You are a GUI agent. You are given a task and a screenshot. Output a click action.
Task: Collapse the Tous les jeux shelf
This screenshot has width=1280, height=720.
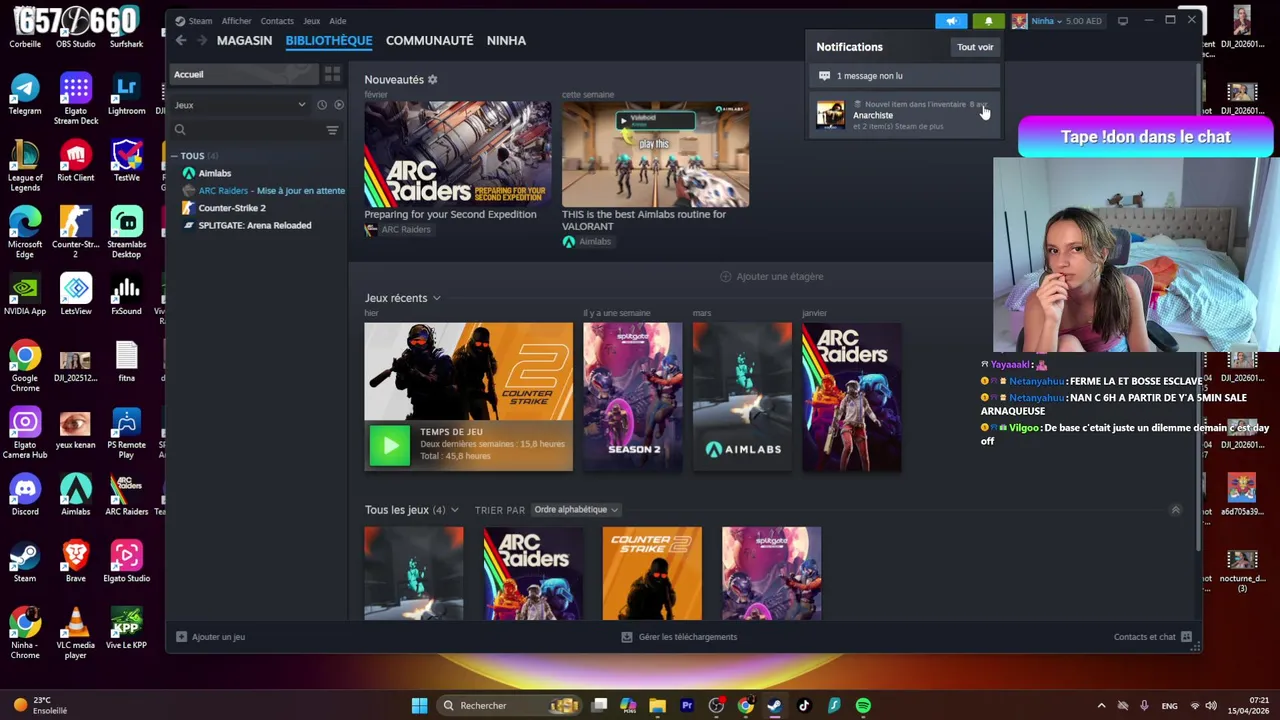(1175, 510)
